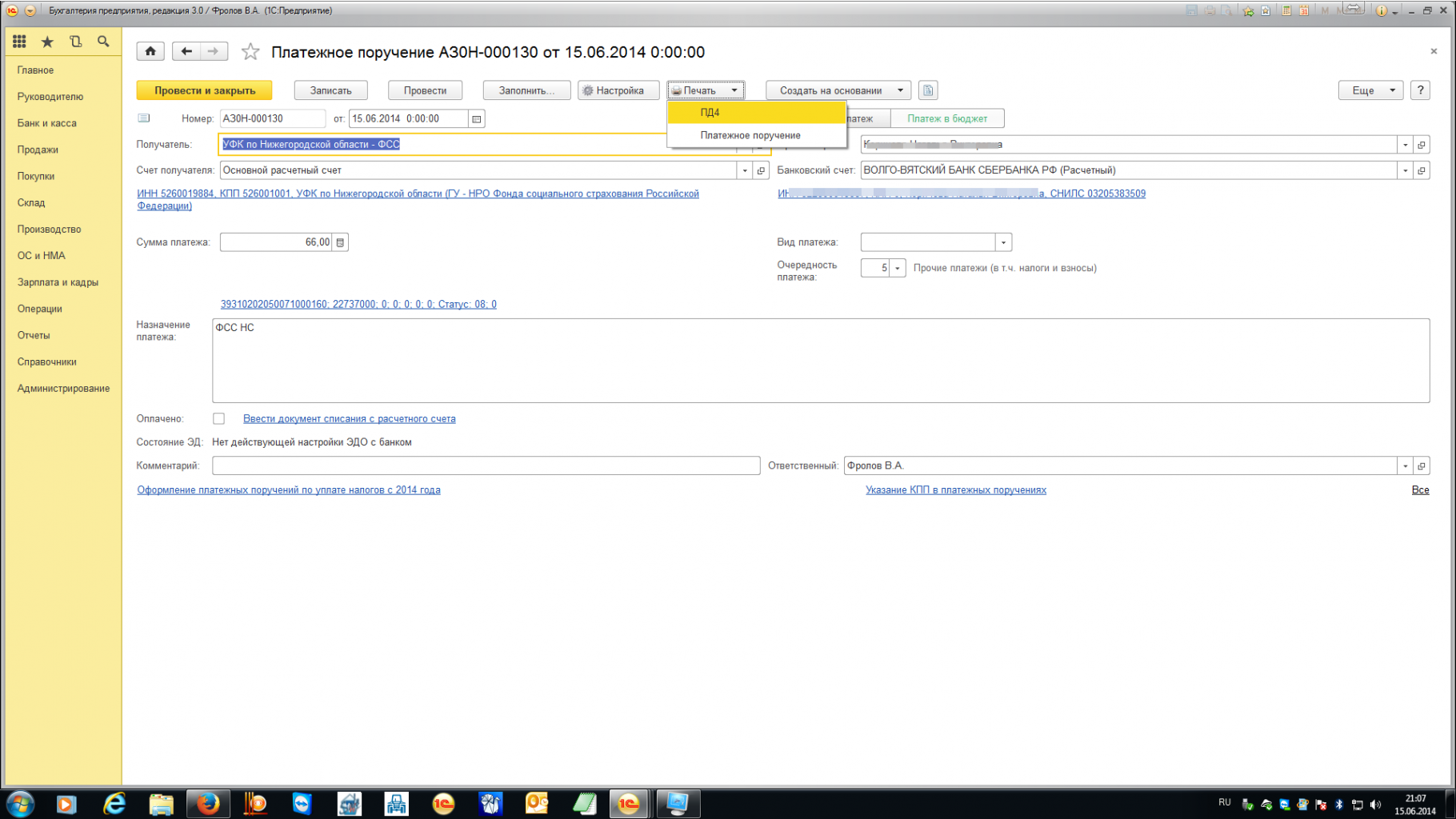This screenshot has width=1456, height=819.
Task: Click into the Получатель field
Action: pos(443,145)
